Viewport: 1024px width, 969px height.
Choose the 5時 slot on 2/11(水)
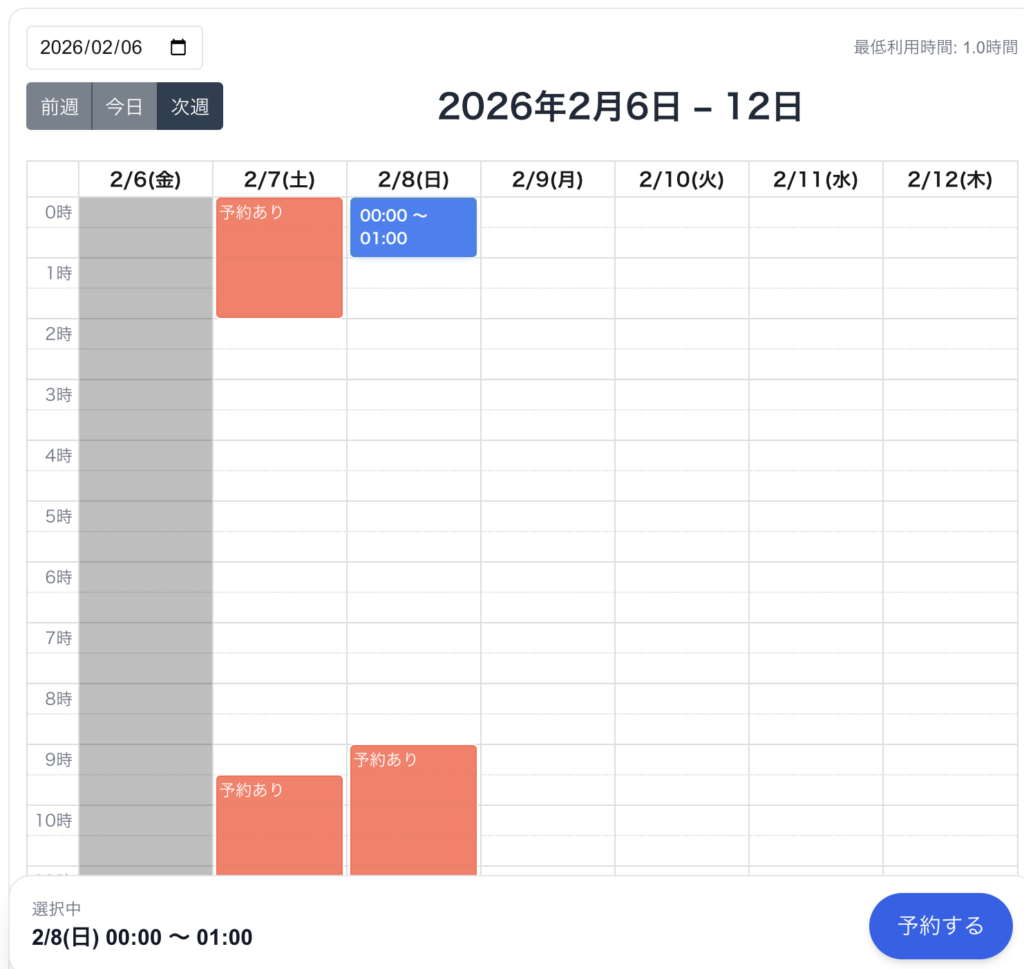tap(815, 517)
